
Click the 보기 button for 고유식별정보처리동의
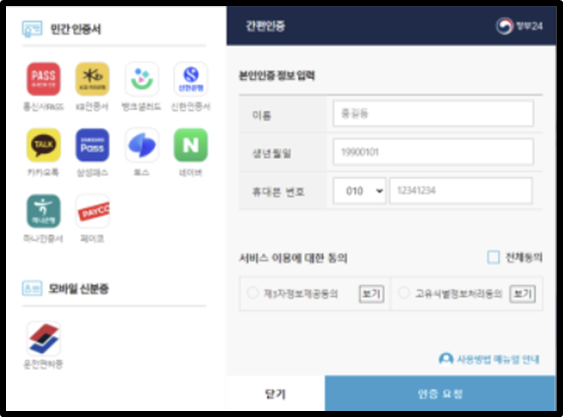tap(522, 294)
